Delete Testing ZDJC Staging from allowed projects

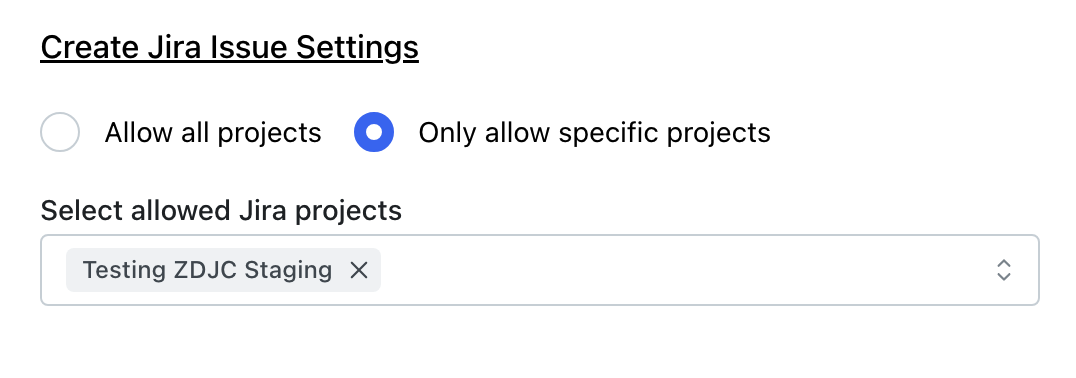[359, 270]
